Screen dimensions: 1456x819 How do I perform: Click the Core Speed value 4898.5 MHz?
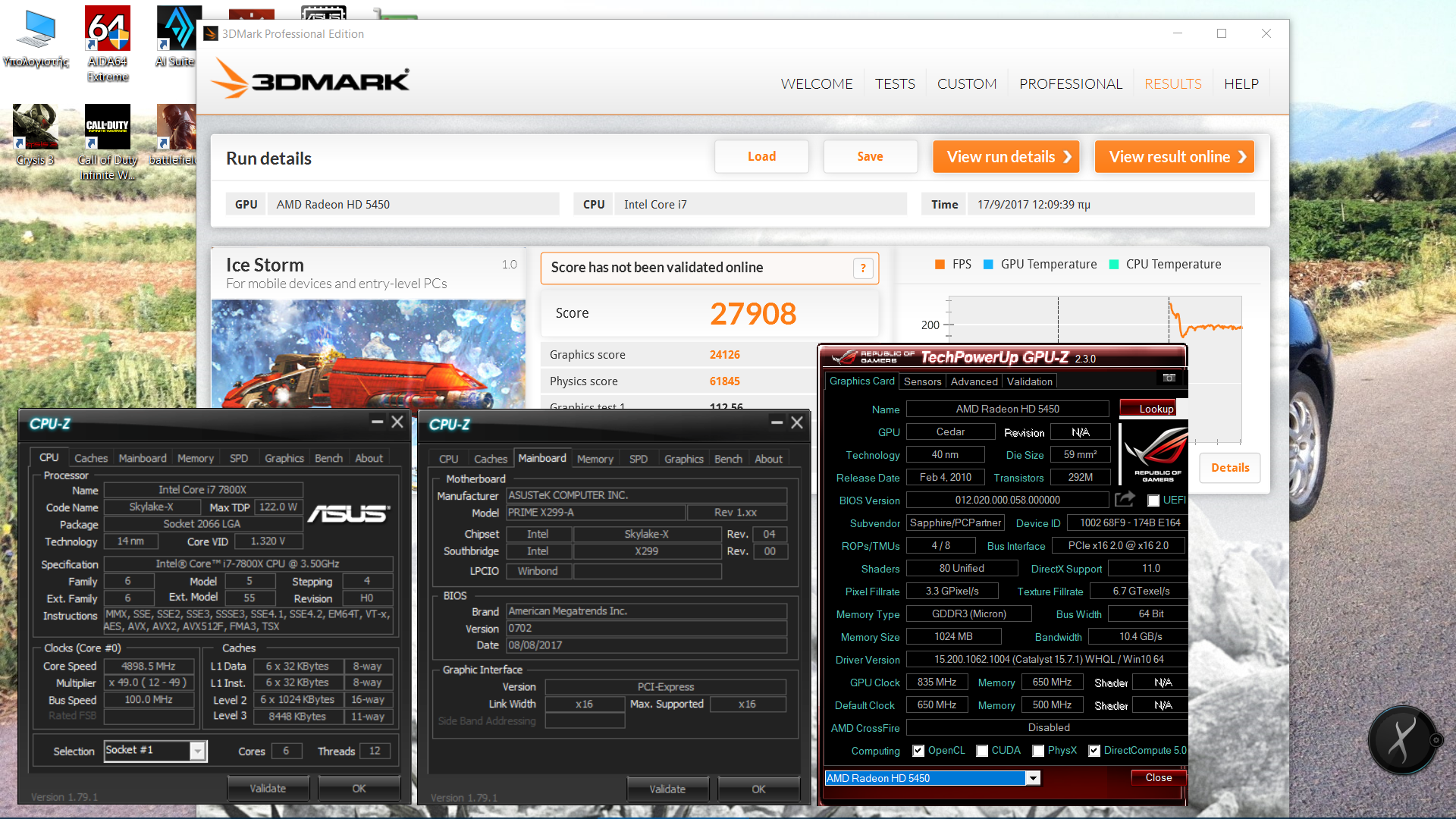pos(149,667)
